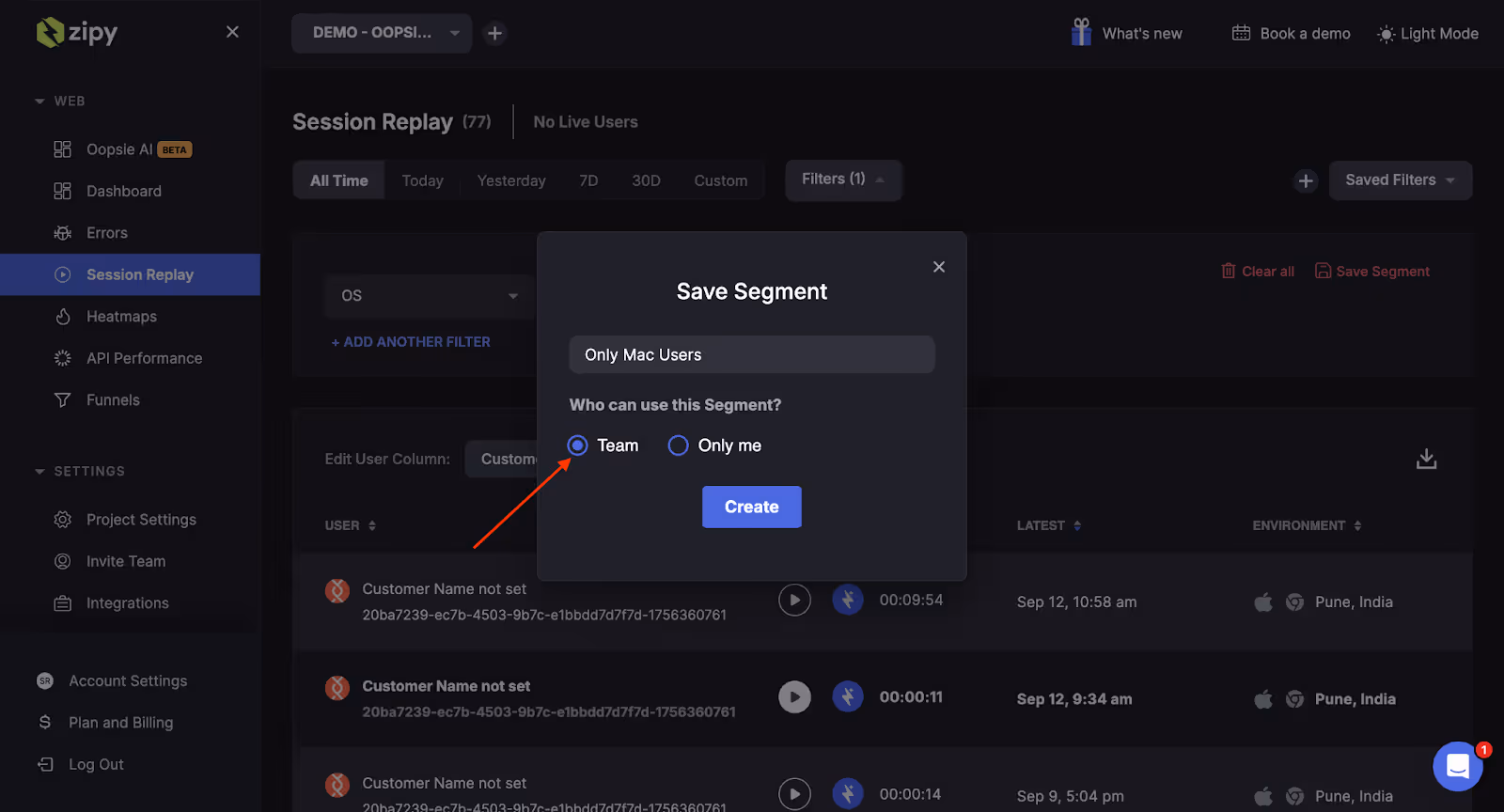Play the session lasting 00:00:11
This screenshot has height=812, width=1504.
click(794, 697)
